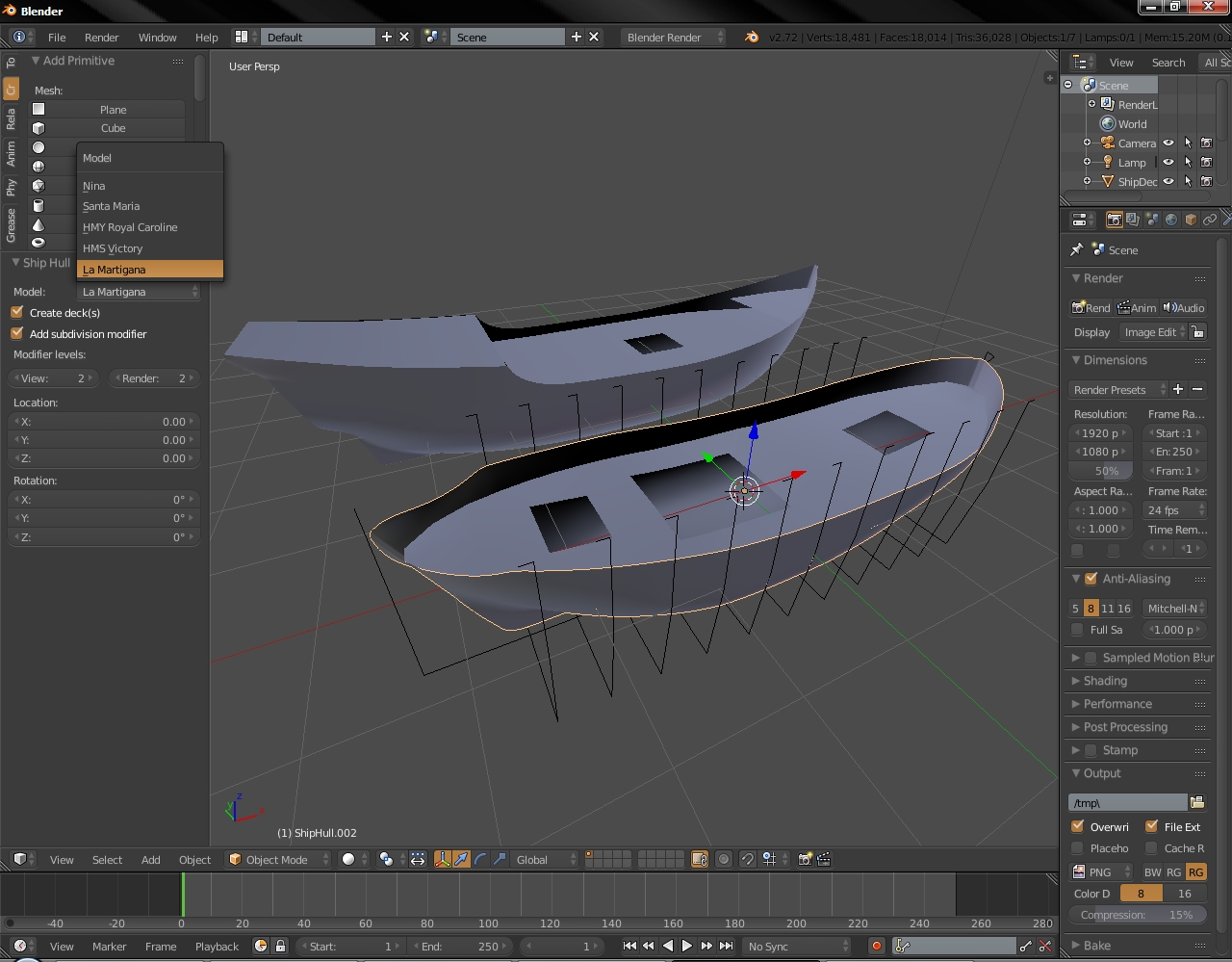Click the Render Layers properties tab icon
The width and height of the screenshot is (1232, 962).
pos(1133,220)
